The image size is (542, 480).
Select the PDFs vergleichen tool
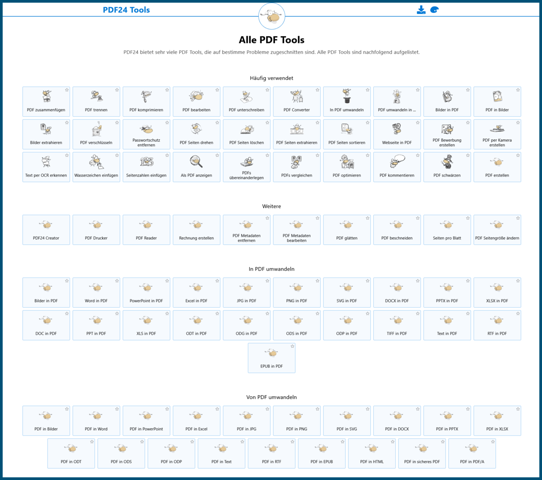(297, 167)
